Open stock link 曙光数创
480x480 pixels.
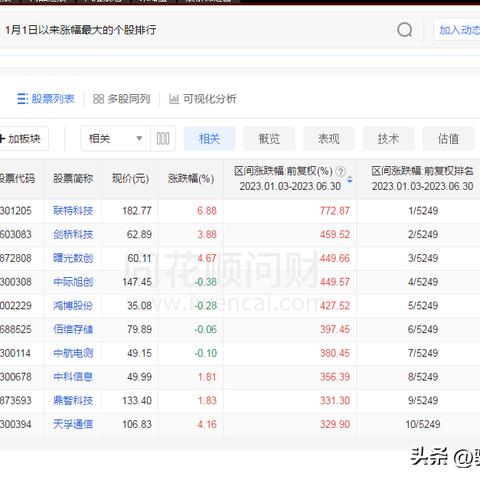73,258
